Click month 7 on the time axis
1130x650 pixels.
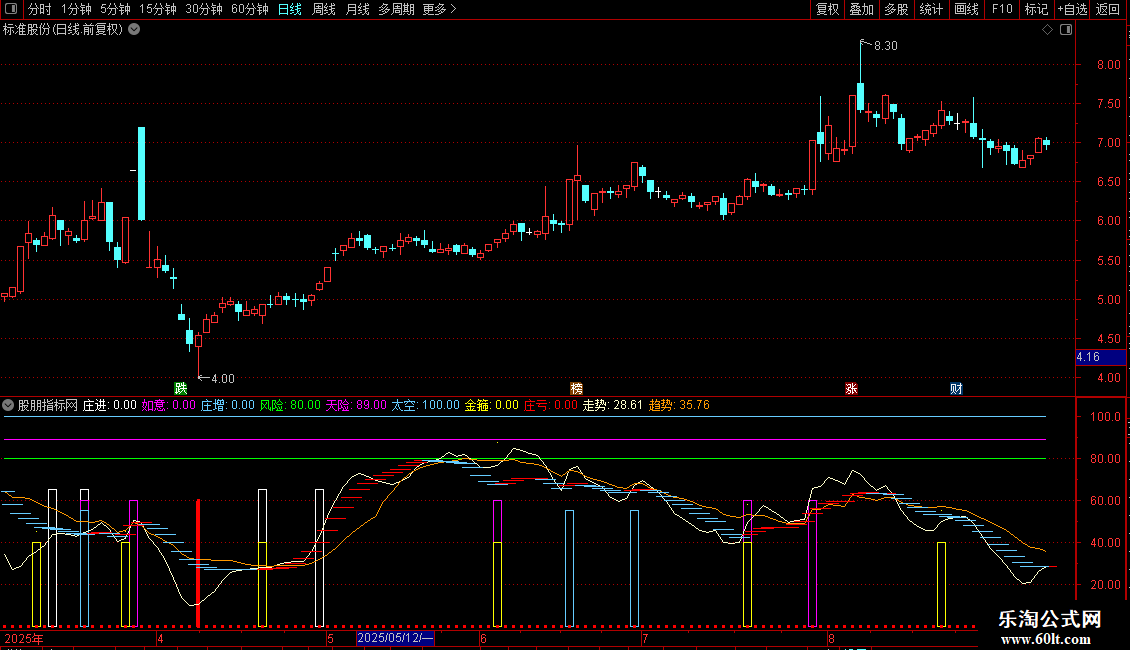tap(645, 638)
